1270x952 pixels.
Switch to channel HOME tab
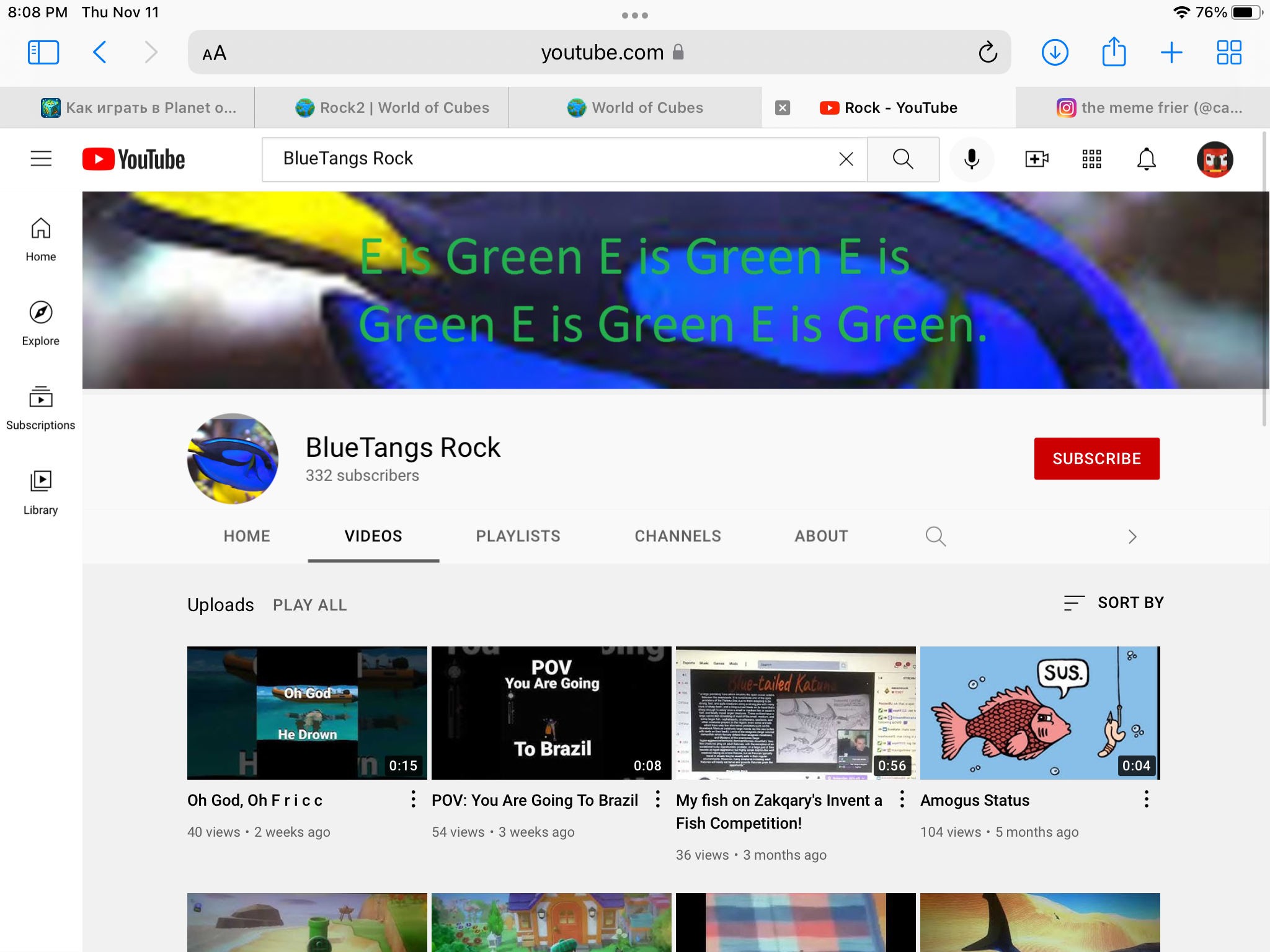(x=247, y=536)
